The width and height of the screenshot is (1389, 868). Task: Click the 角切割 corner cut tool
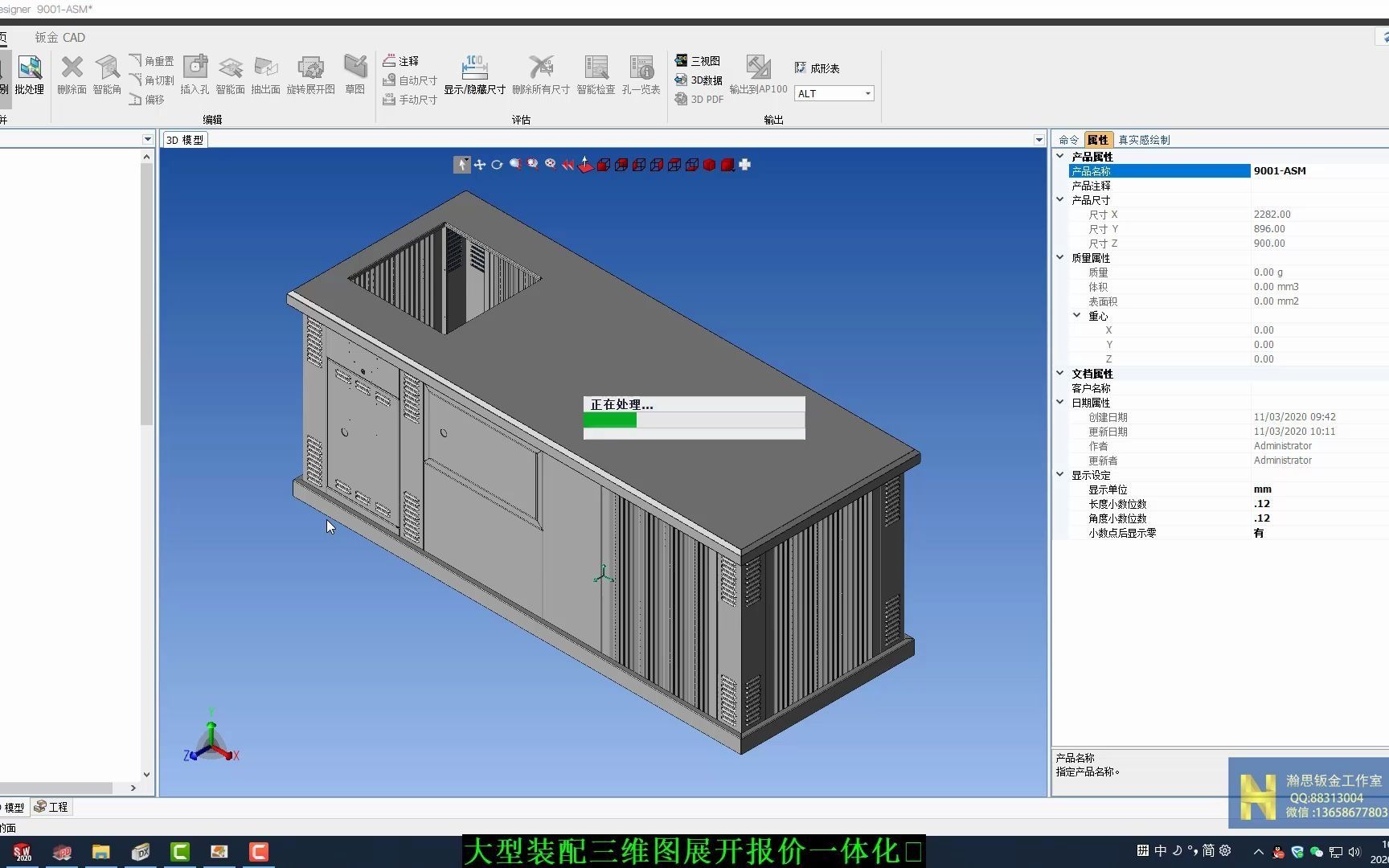coord(152,80)
